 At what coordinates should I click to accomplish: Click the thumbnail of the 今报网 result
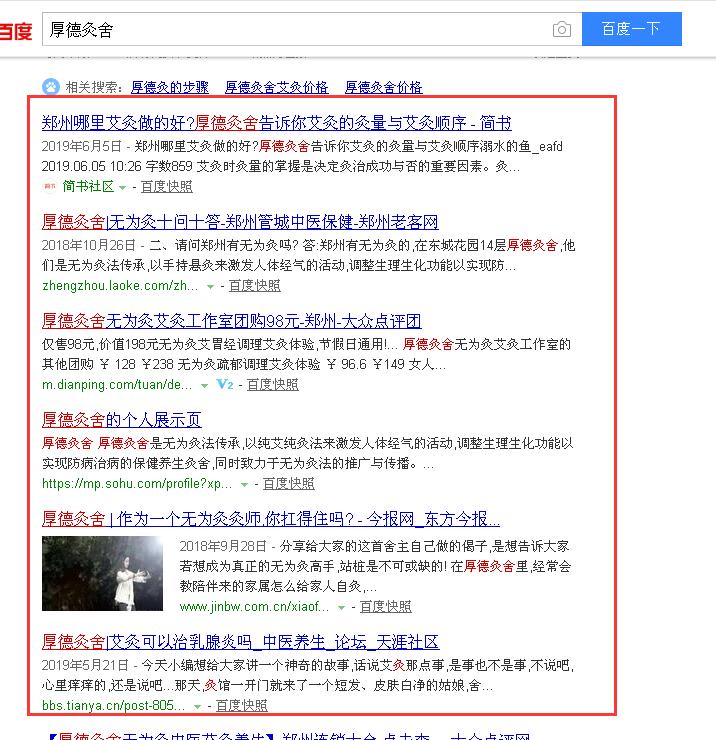[102, 574]
